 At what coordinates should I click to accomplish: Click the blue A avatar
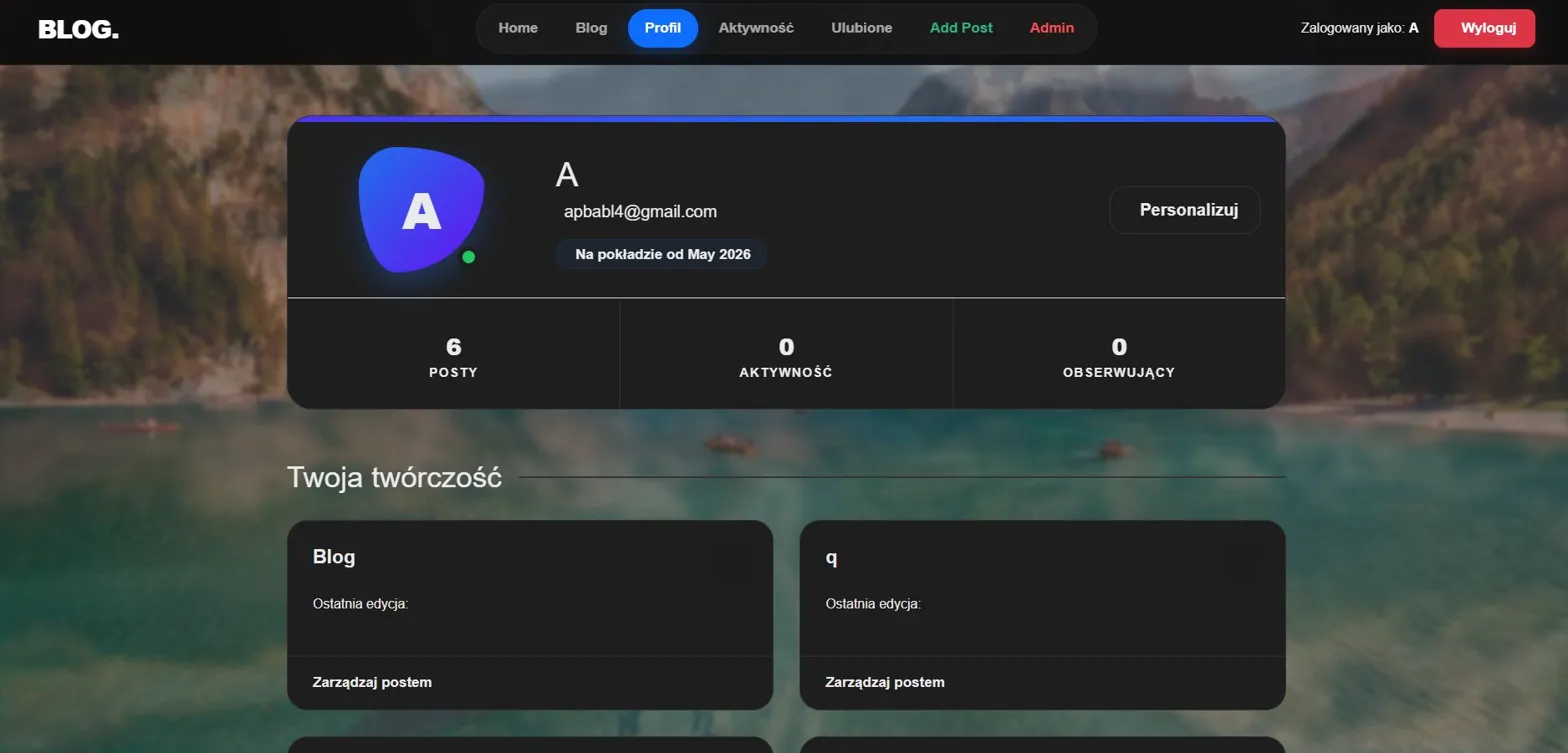(421, 210)
